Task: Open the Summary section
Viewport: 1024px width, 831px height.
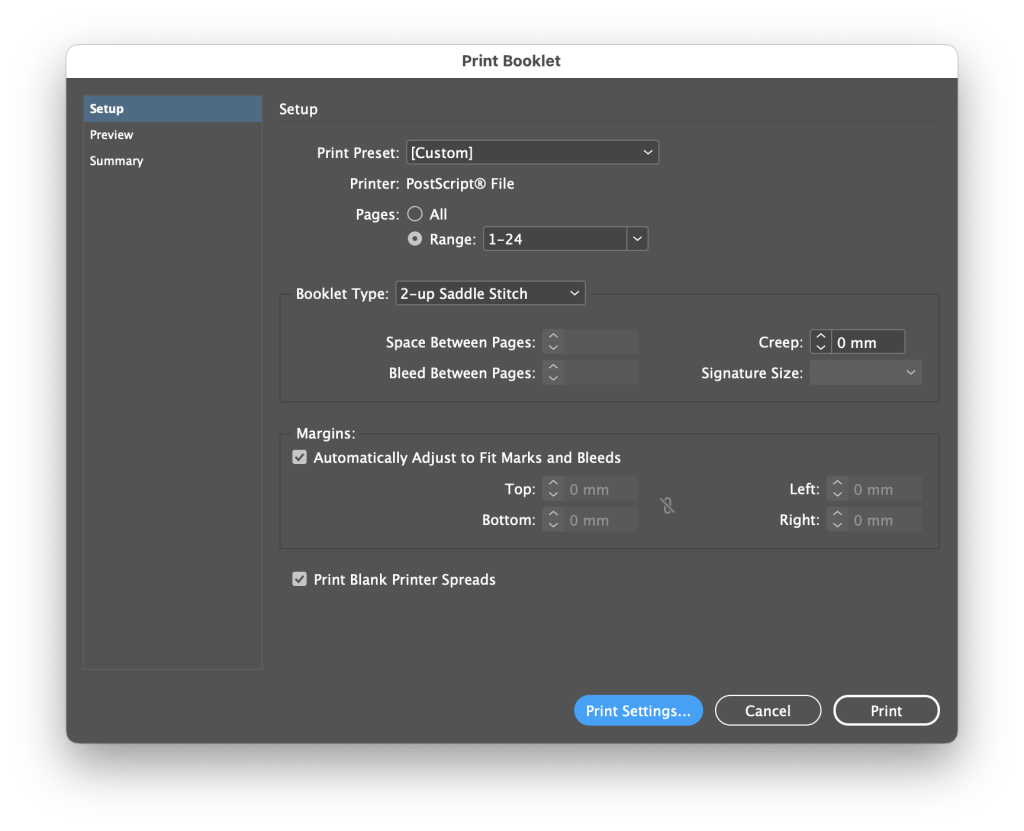Action: coord(116,161)
